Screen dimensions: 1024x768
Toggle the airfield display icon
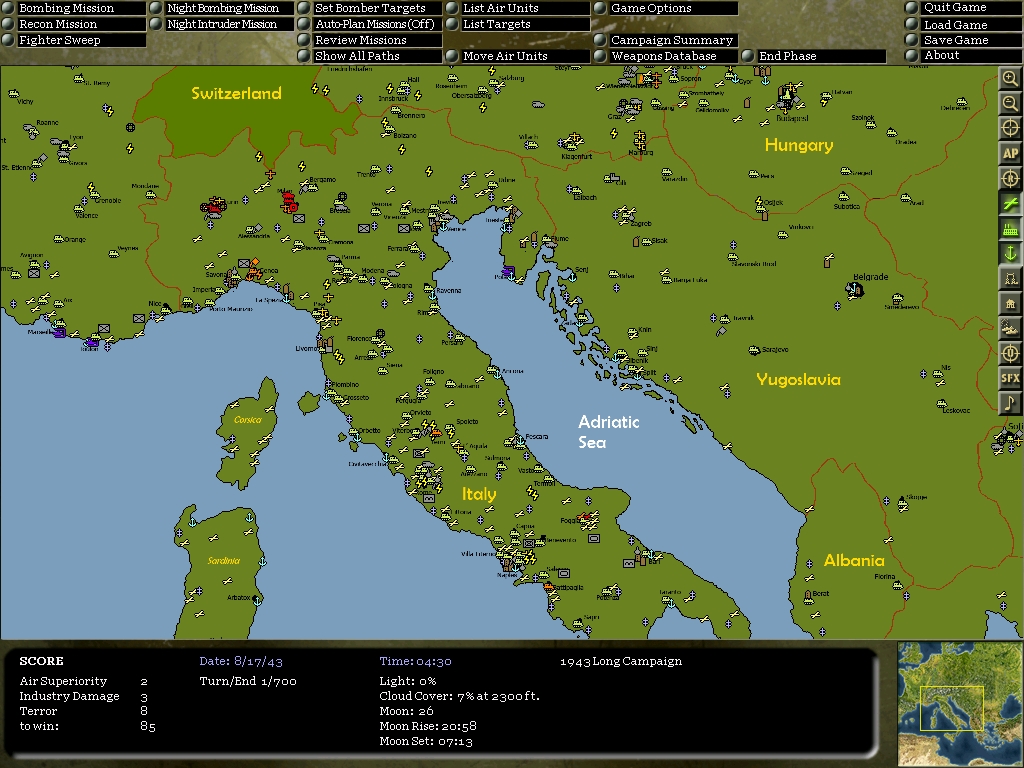click(1010, 204)
